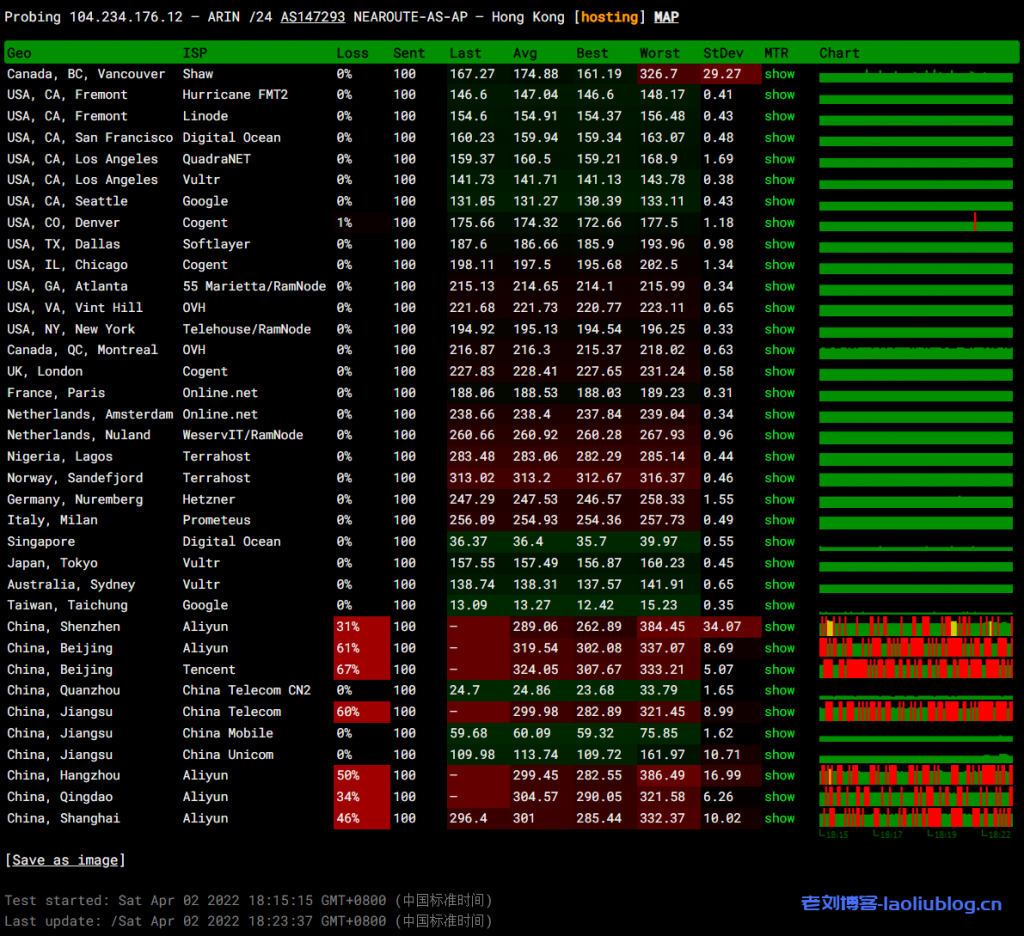This screenshot has height=936, width=1024.
Task: Open the AS147293 link in the header
Action: coord(313,17)
